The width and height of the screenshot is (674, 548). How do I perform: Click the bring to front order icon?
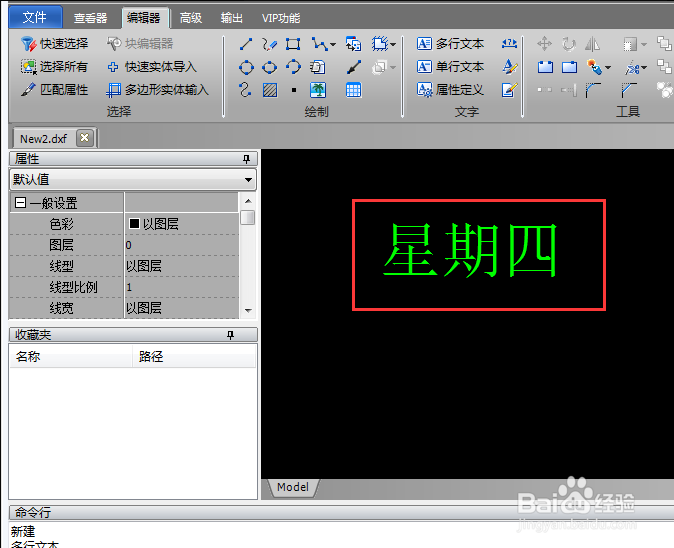664,43
